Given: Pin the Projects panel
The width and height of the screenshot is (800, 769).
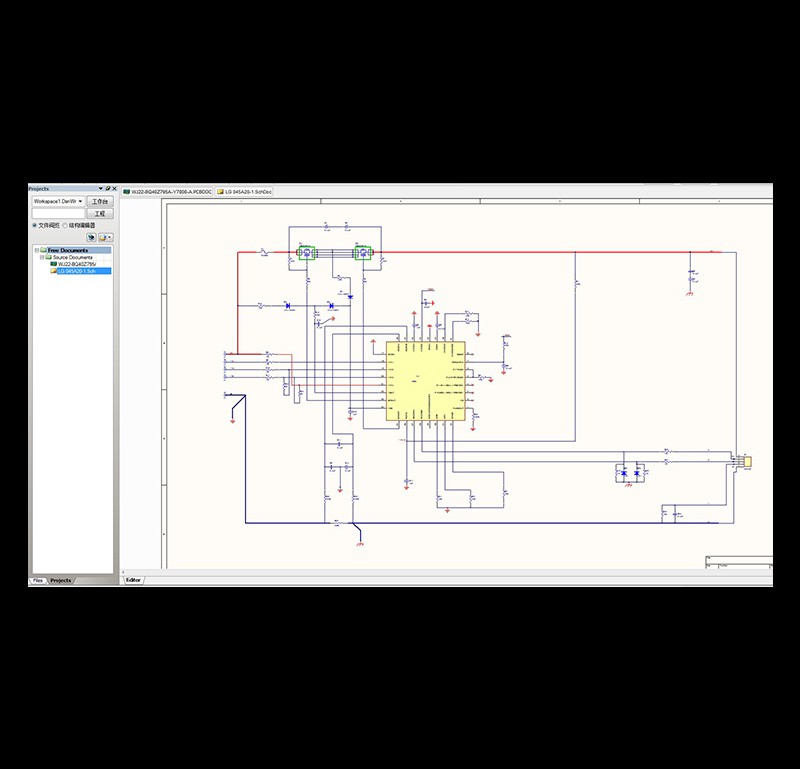Looking at the screenshot, I should (108, 189).
